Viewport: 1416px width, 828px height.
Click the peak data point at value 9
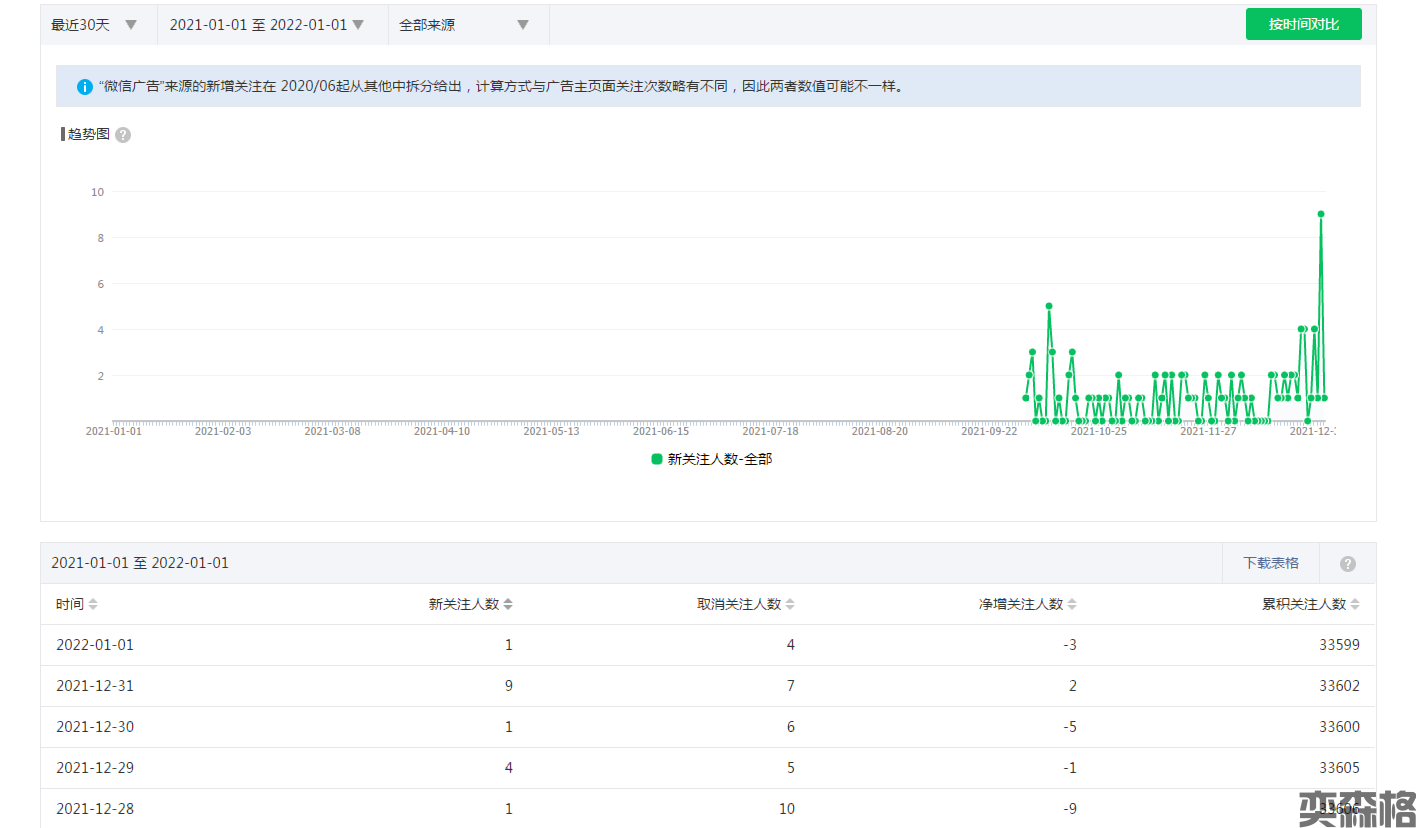tap(1321, 214)
